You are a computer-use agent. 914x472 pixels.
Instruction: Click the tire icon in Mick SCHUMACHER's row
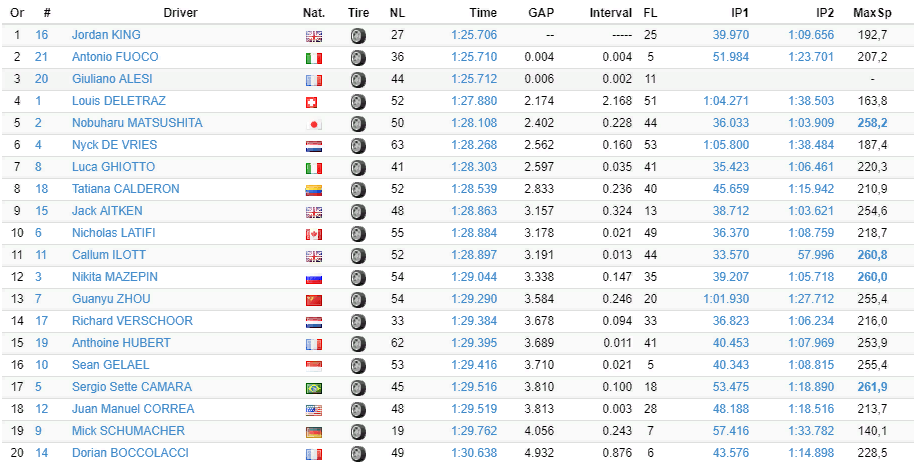(358, 432)
